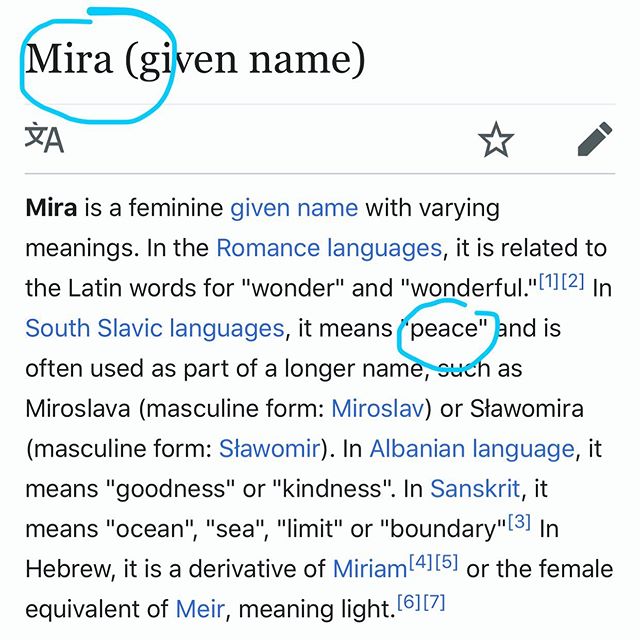Jump to citation reference [6]
Screen dimensions: 640x640
tap(409, 601)
